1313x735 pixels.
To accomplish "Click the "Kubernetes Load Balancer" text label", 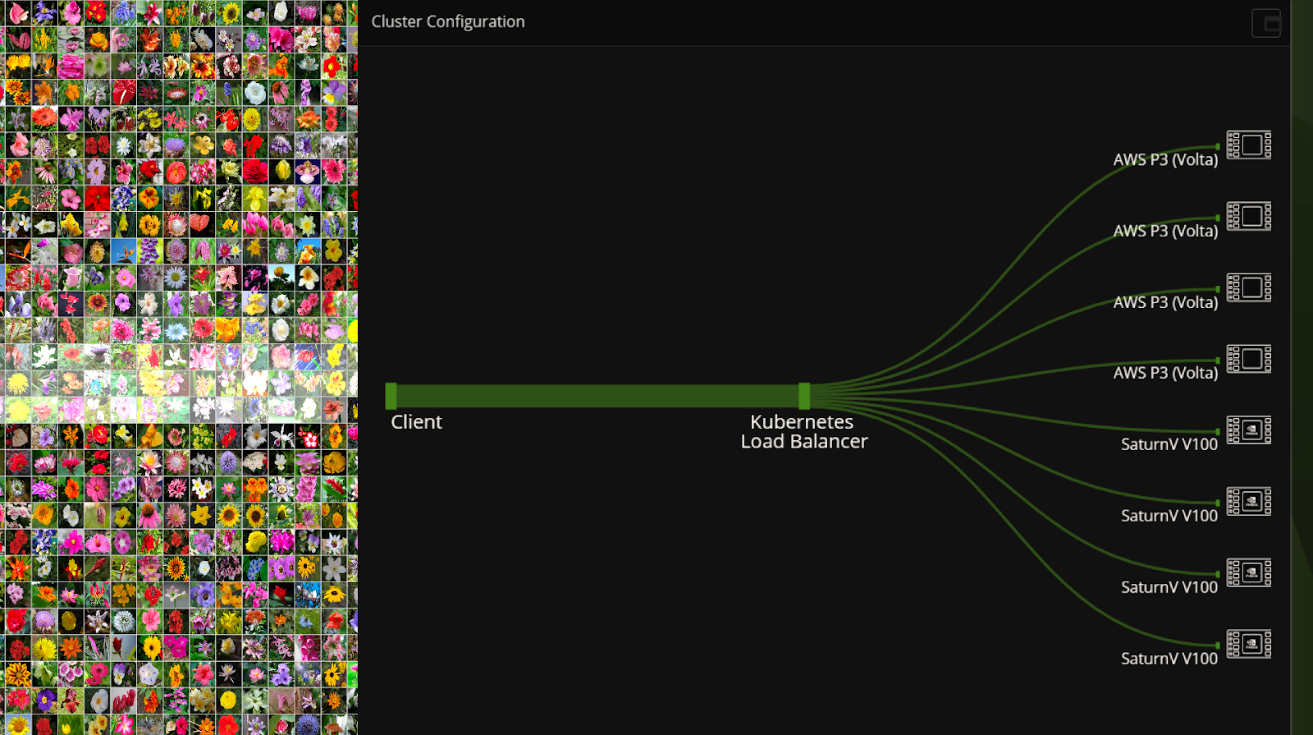I will [804, 432].
